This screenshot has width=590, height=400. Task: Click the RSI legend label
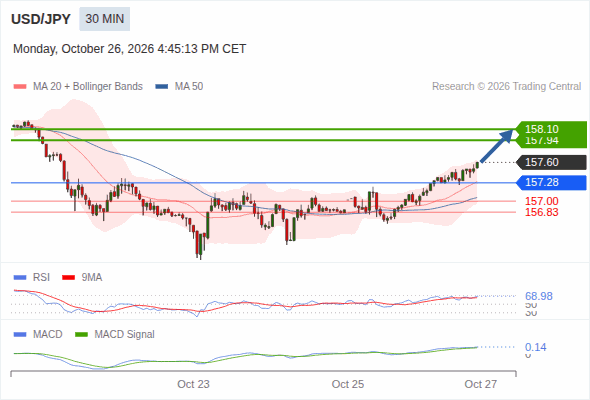41,278
